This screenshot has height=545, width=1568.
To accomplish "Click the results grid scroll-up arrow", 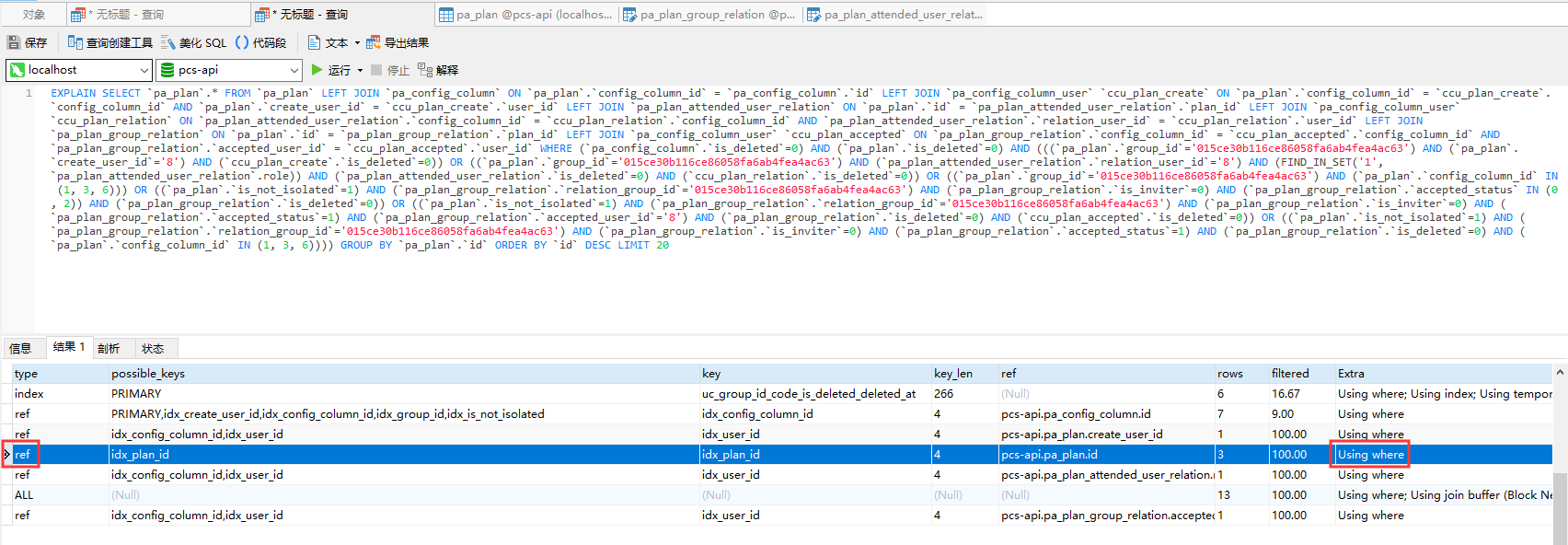I will [1560, 373].
